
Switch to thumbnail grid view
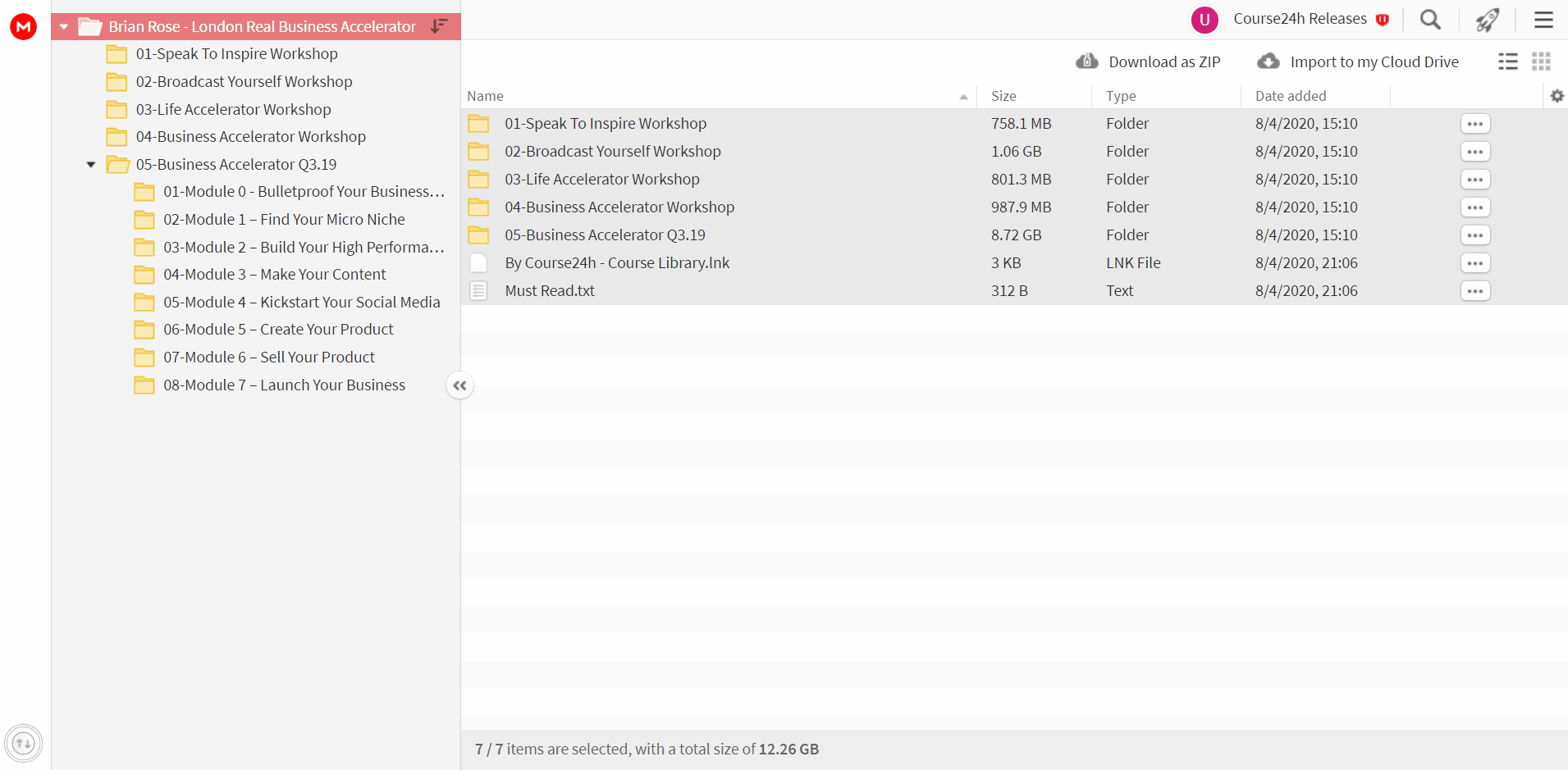[1541, 62]
